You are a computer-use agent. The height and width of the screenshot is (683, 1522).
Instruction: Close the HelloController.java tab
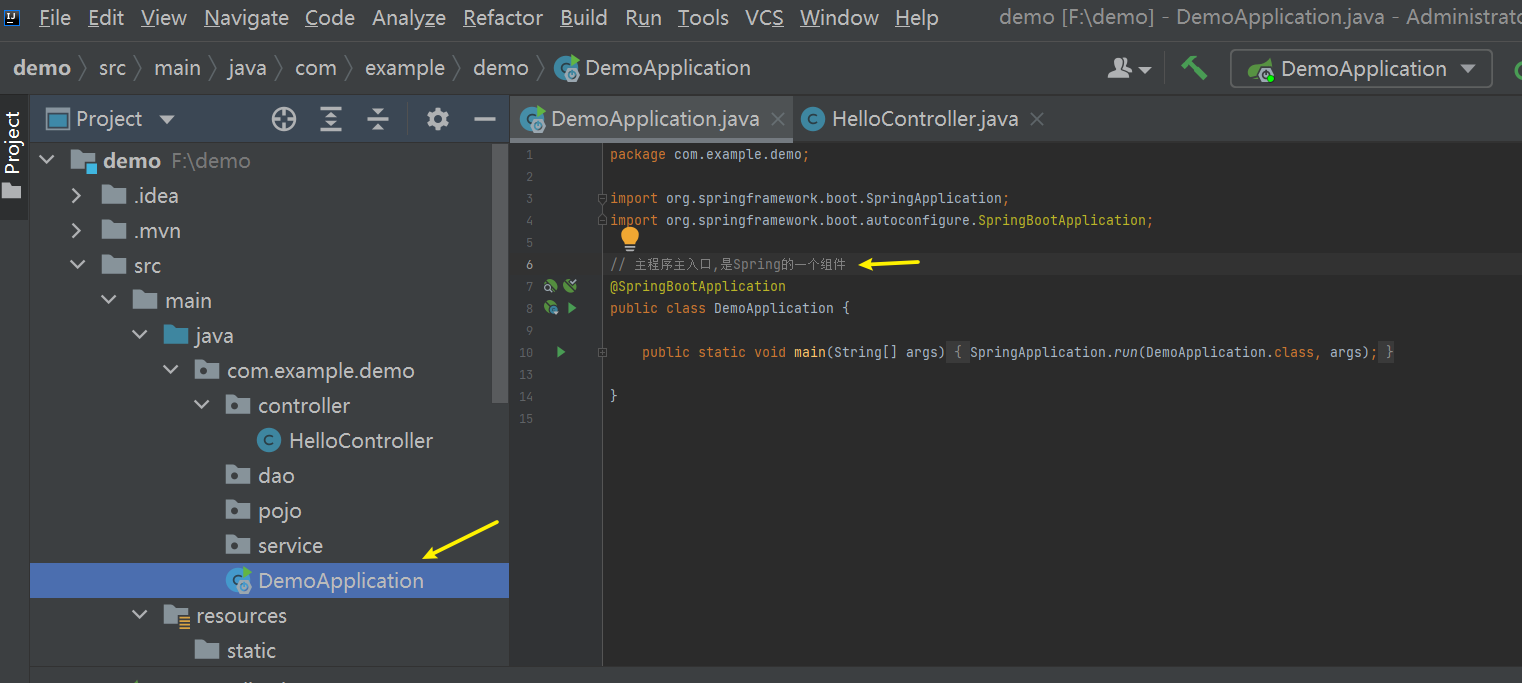point(1037,119)
